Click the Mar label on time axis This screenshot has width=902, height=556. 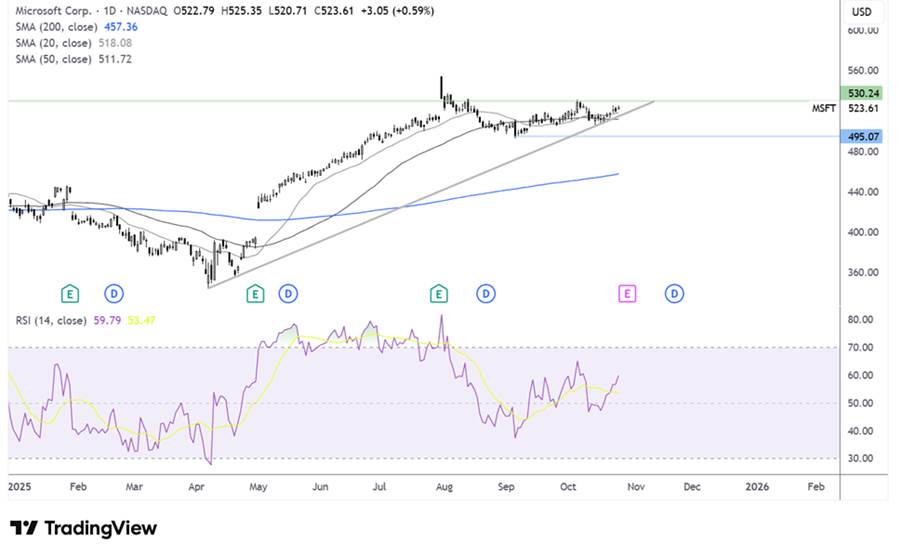(134, 487)
